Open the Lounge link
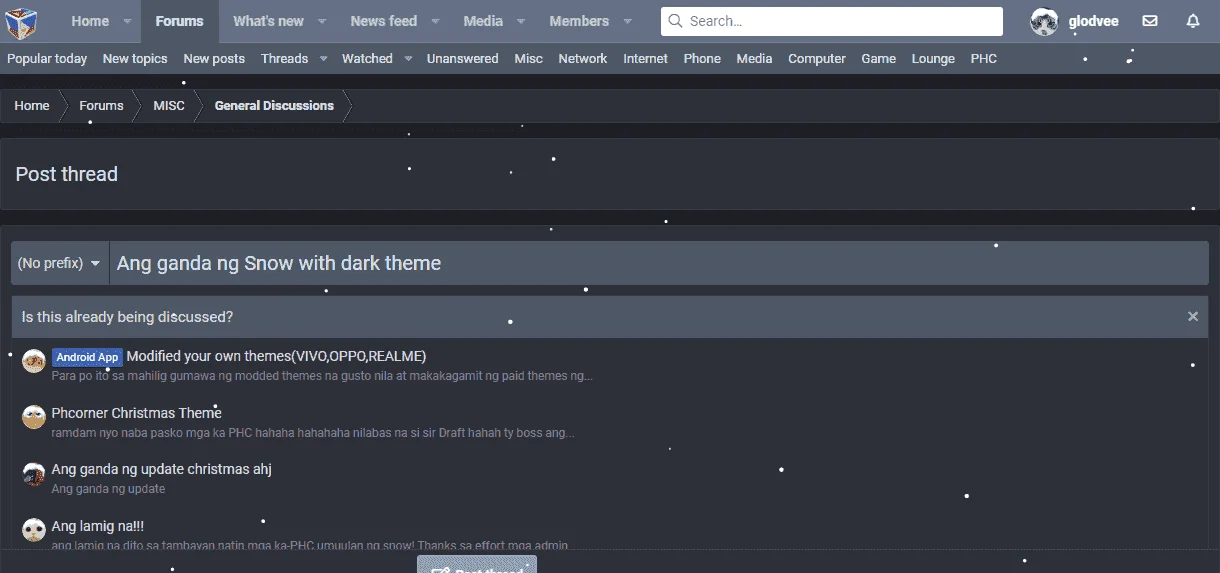The width and height of the screenshot is (1220, 573). click(933, 59)
